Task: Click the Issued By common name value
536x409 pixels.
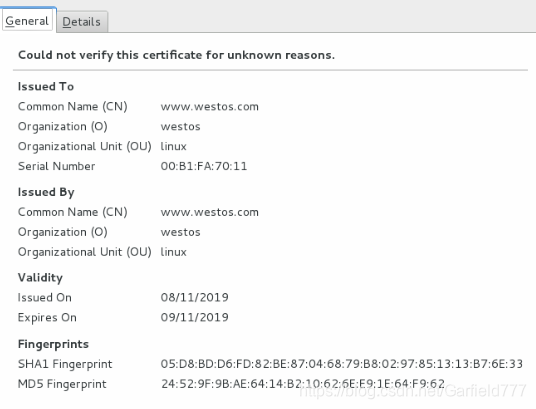Action: 210,212
